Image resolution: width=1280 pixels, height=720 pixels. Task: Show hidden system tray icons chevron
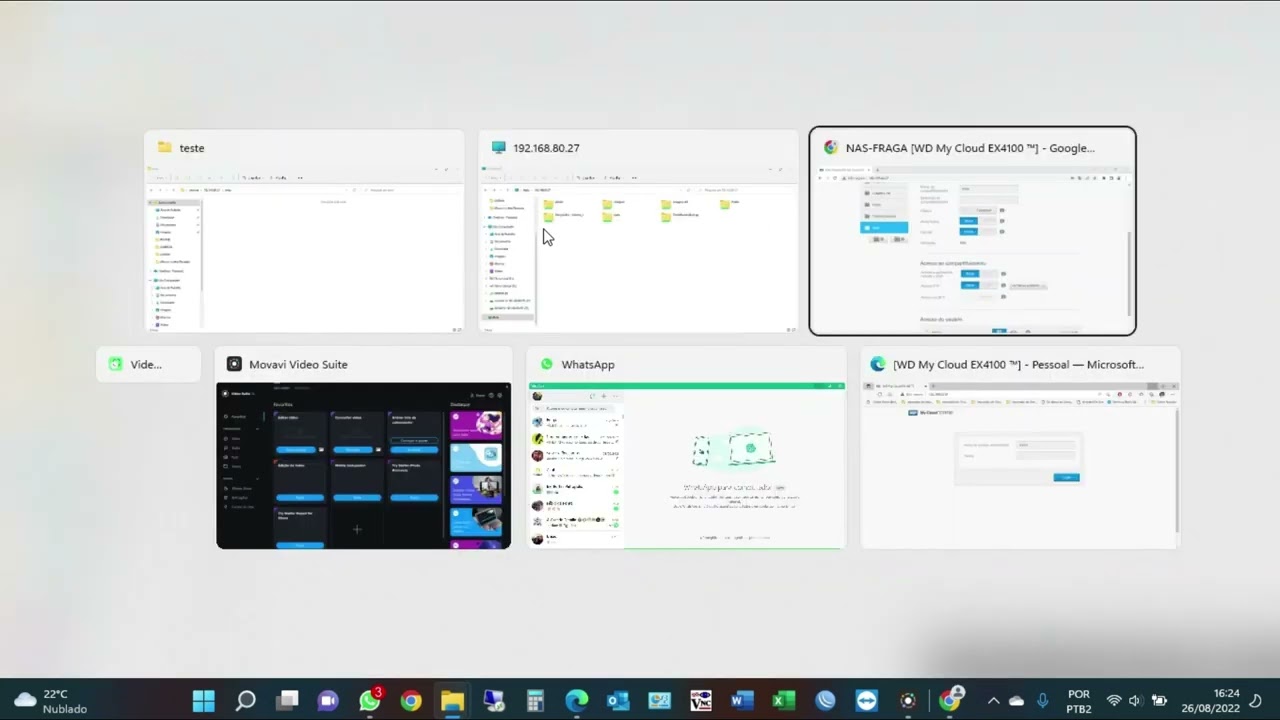coord(994,701)
